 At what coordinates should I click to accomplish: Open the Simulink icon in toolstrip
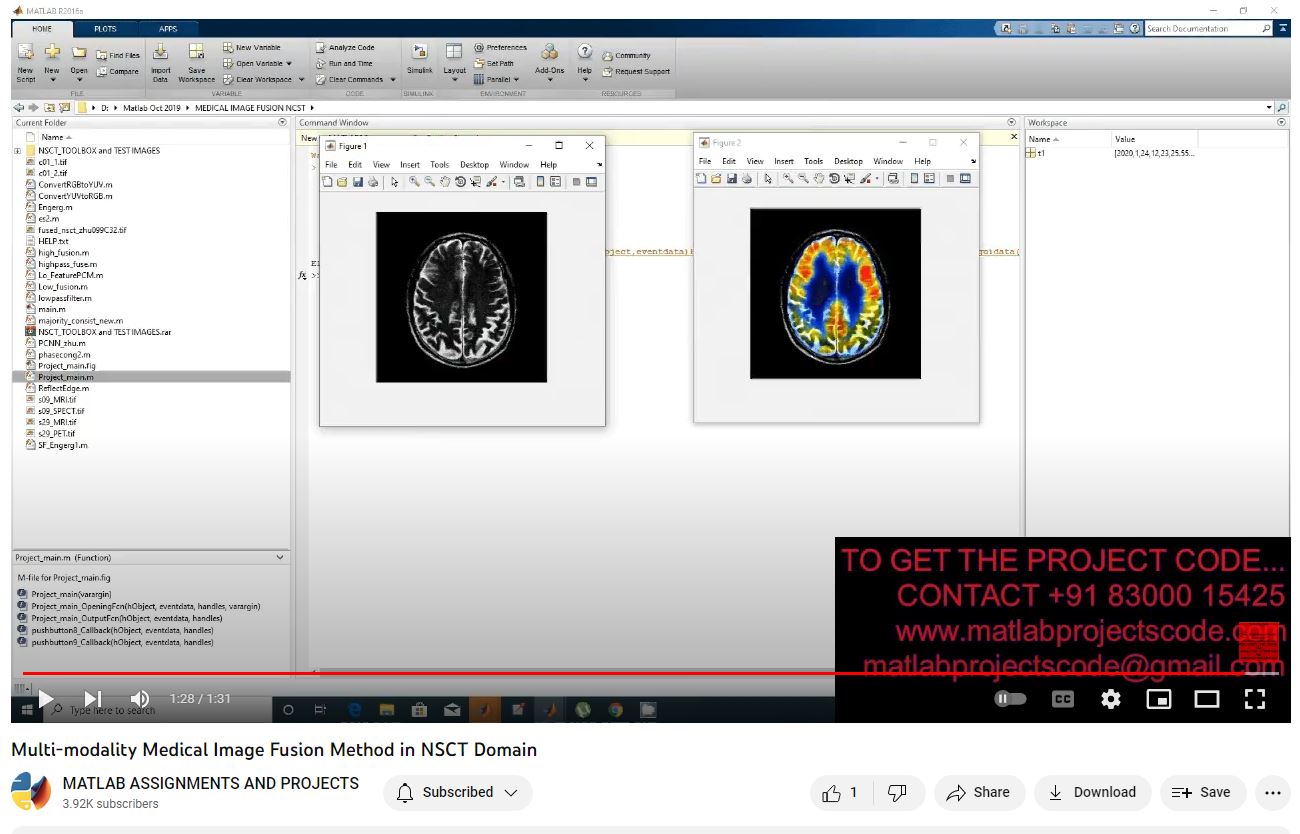[420, 59]
